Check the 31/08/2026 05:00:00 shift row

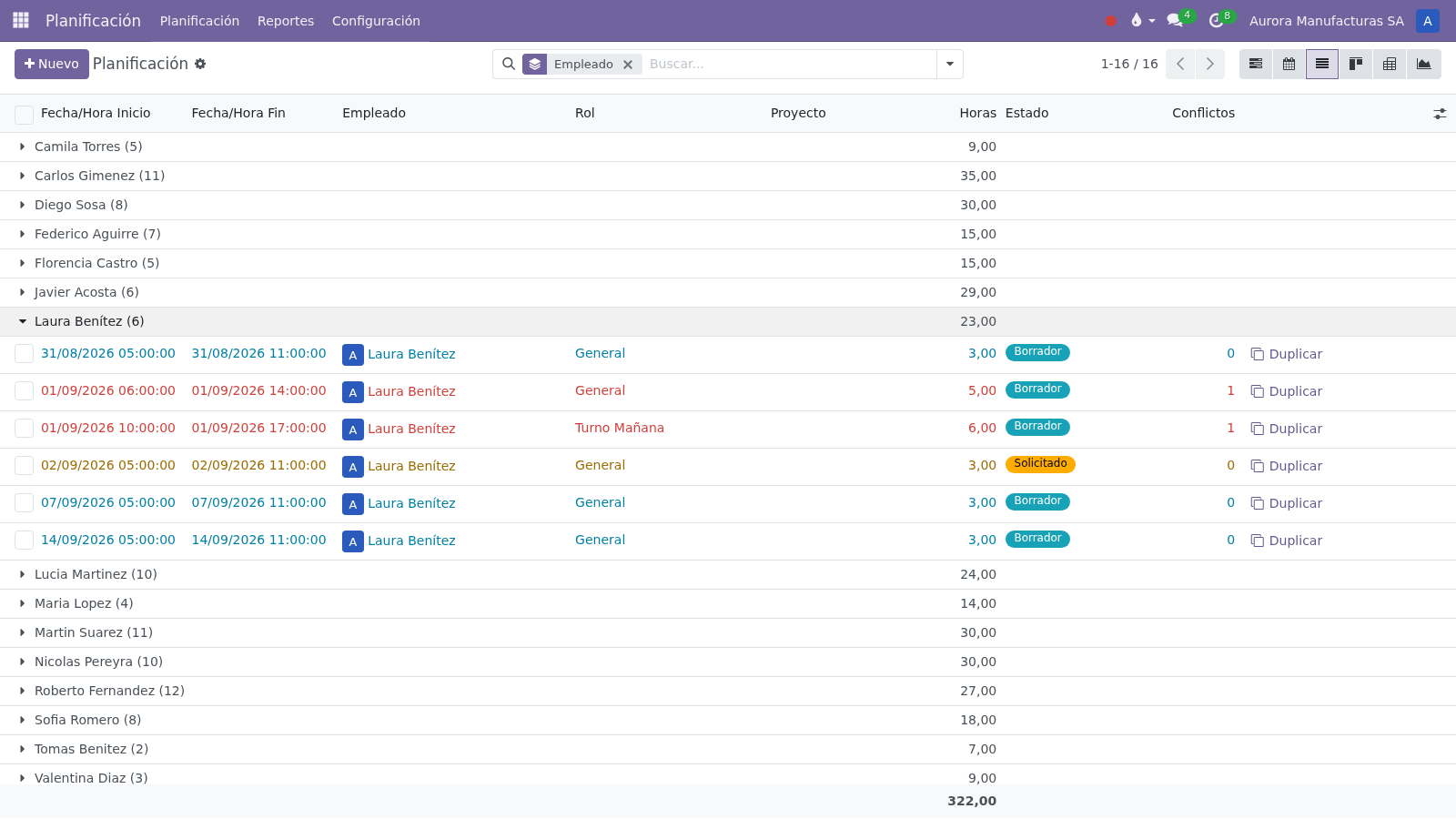(x=25, y=354)
